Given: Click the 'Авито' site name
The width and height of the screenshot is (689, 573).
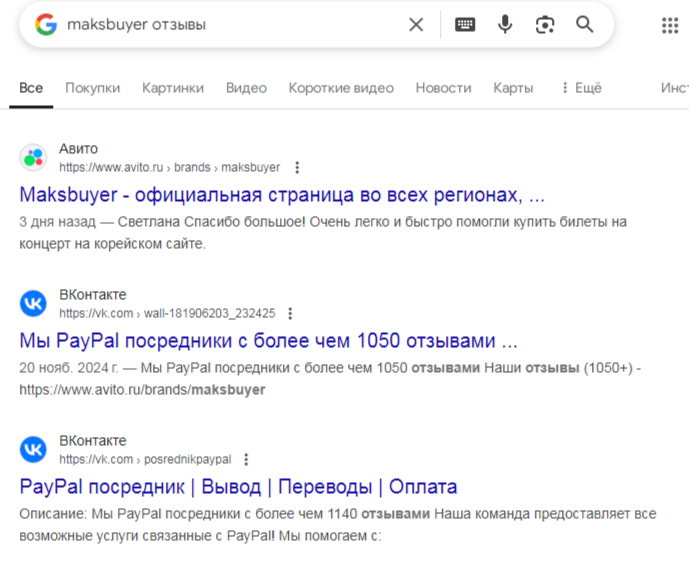Looking at the screenshot, I should 78,149.
